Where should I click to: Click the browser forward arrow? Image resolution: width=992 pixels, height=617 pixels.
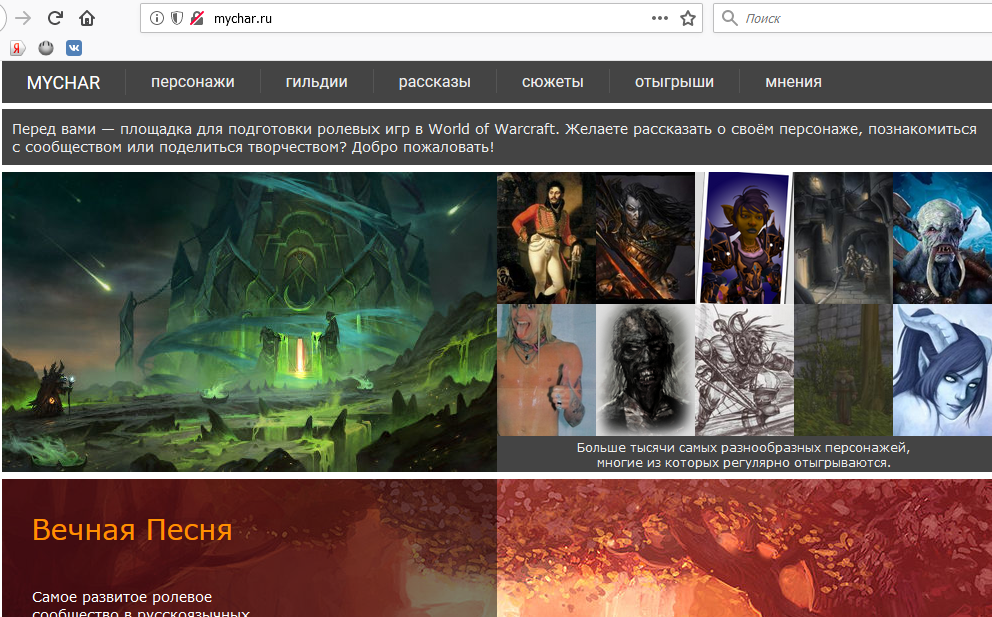(x=23, y=18)
